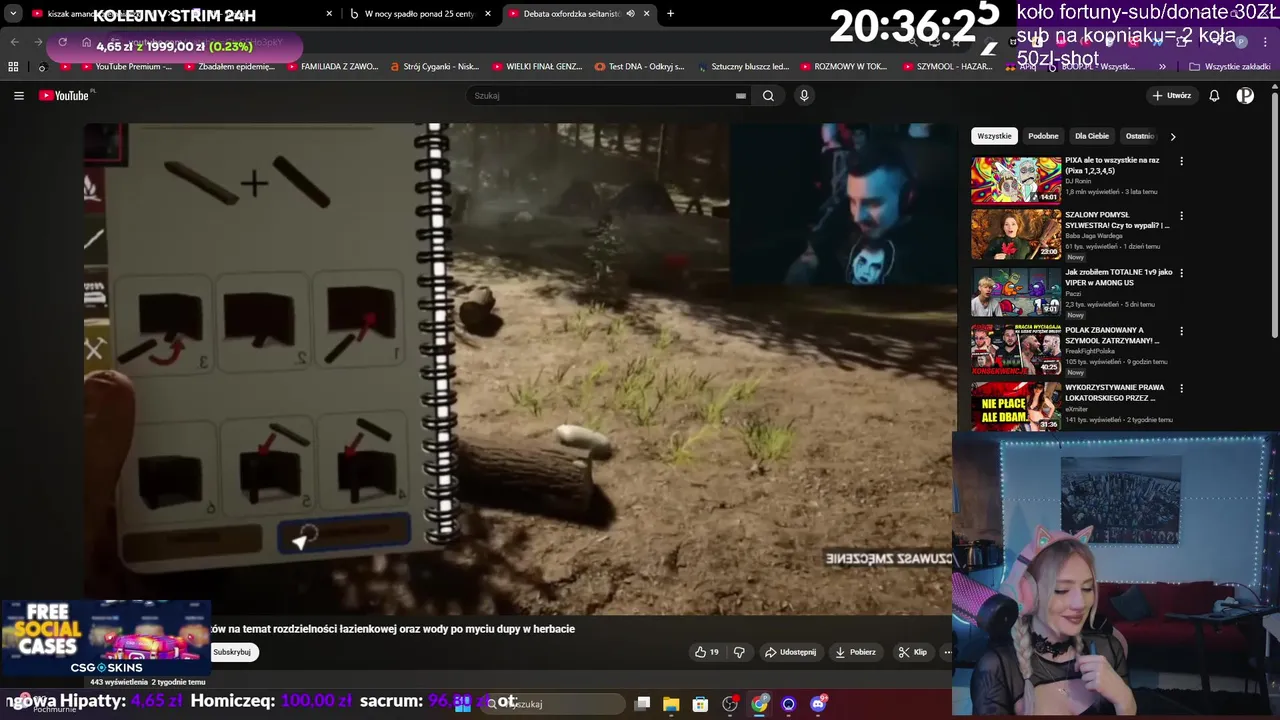Viewport: 1280px width, 720px height.
Task: Close the 'Debata oxfordzka' tab
Action: pyautogui.click(x=646, y=14)
